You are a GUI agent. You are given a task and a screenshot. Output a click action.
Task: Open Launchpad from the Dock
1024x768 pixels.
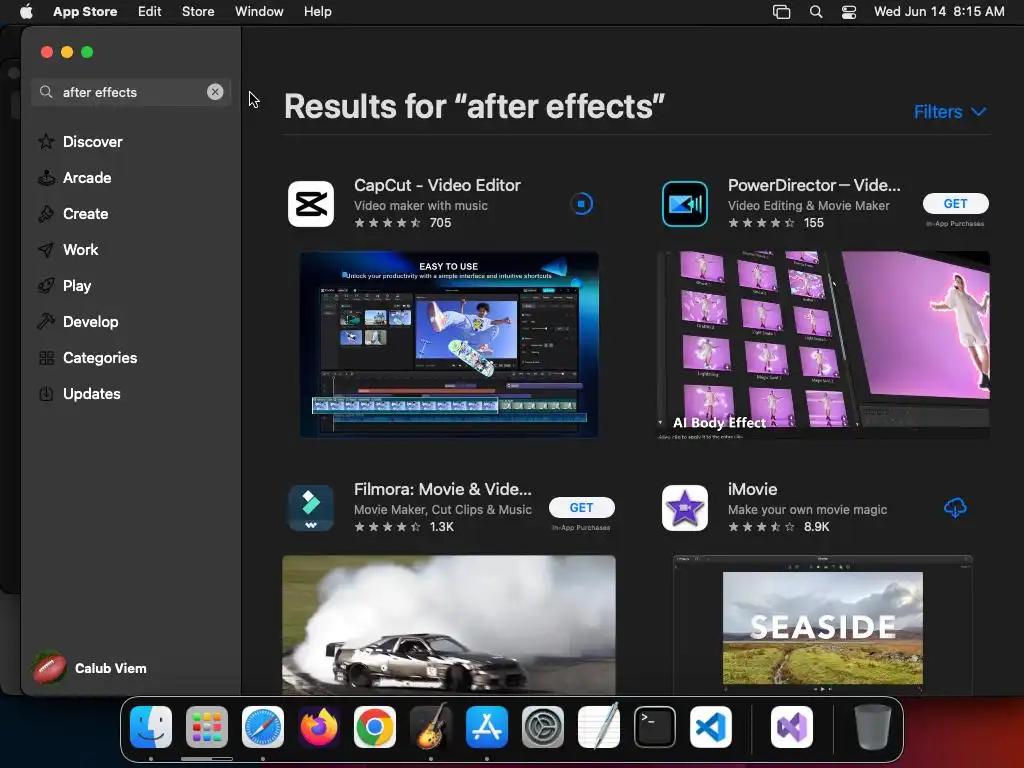coord(207,727)
